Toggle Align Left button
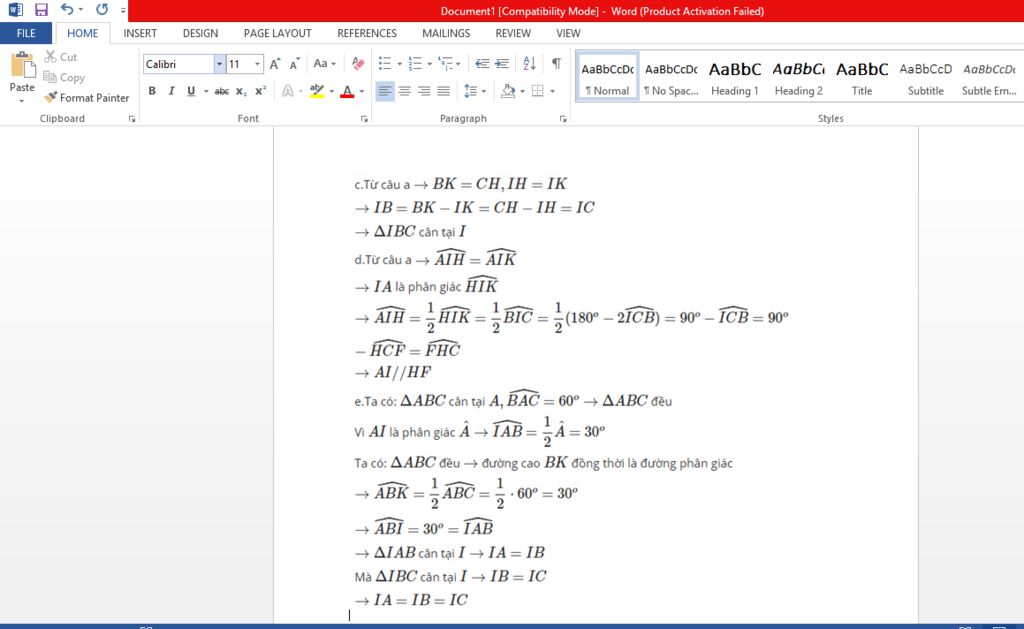The image size is (1024, 629). click(385, 91)
